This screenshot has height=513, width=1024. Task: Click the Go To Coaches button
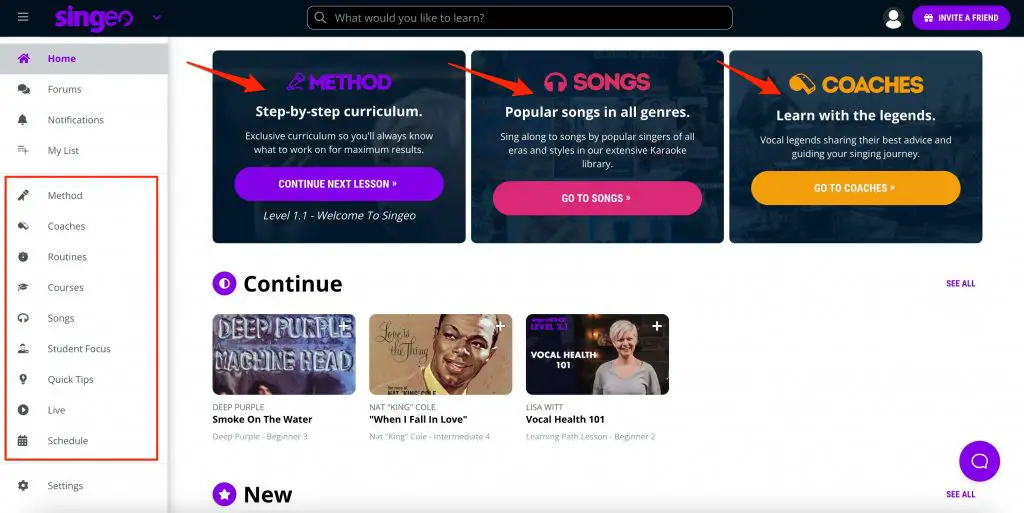pos(856,188)
